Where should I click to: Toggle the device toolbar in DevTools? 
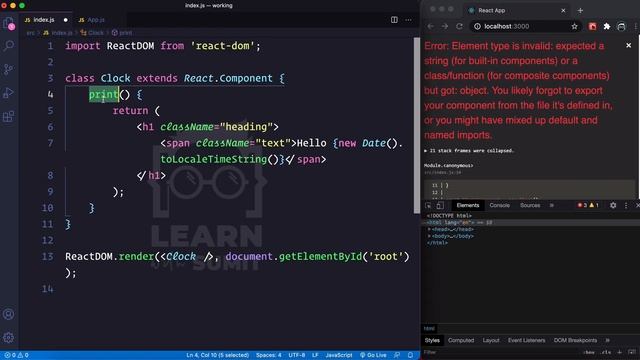point(440,205)
